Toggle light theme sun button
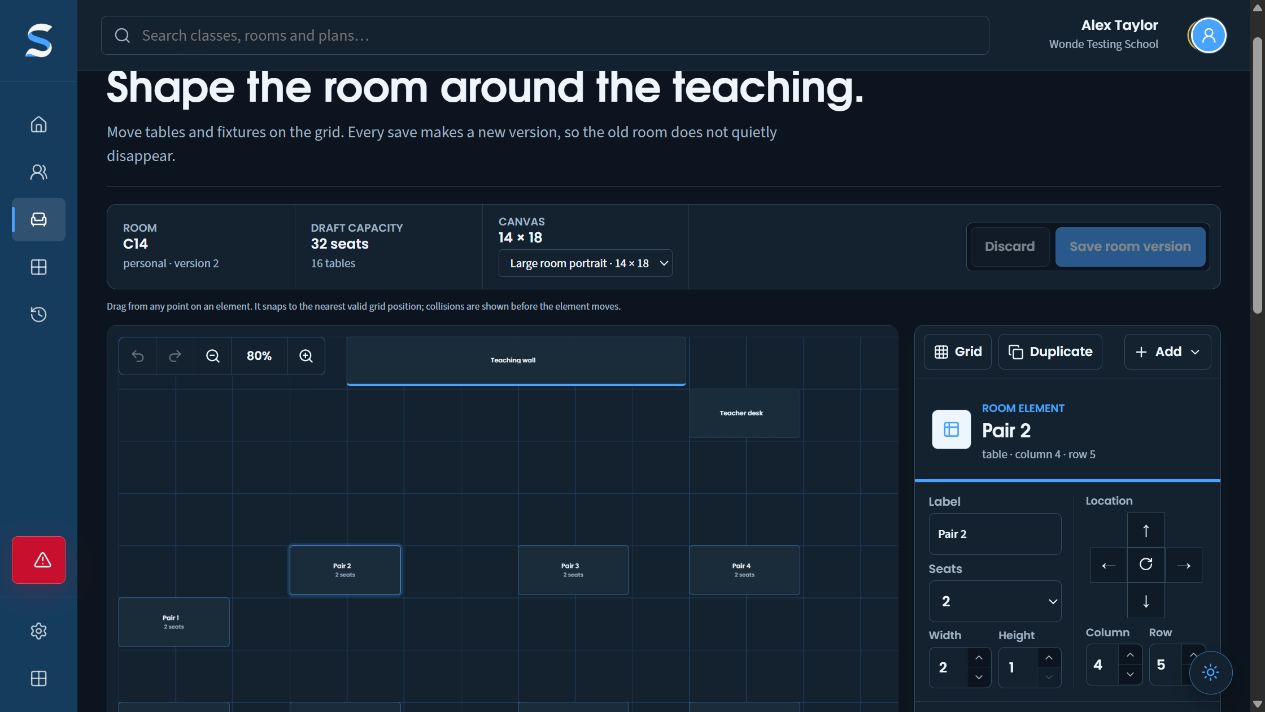This screenshot has width=1265, height=712. (1210, 673)
